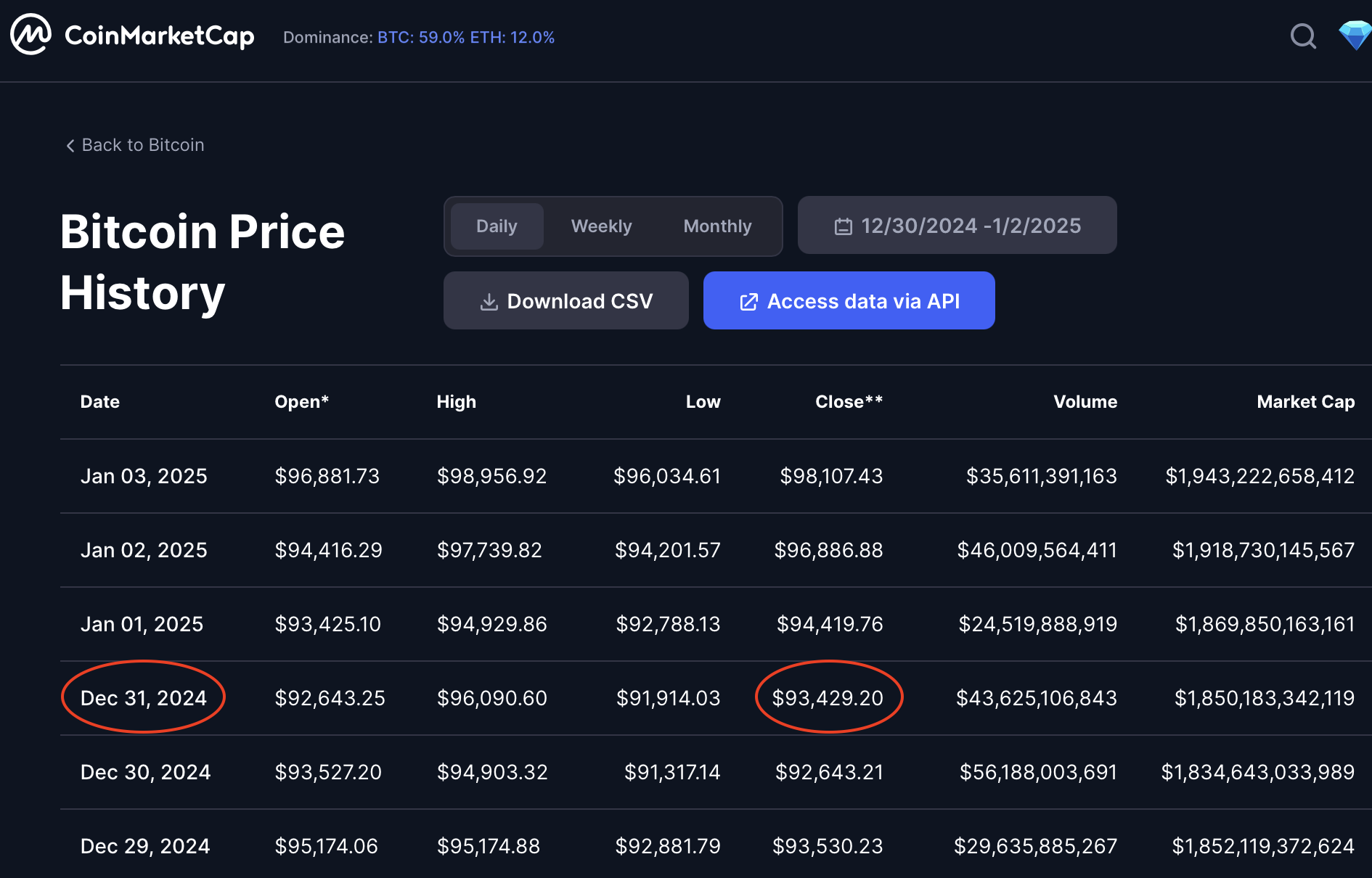Image resolution: width=1372 pixels, height=878 pixels.
Task: Click the calendar icon in date range
Action: [843, 226]
